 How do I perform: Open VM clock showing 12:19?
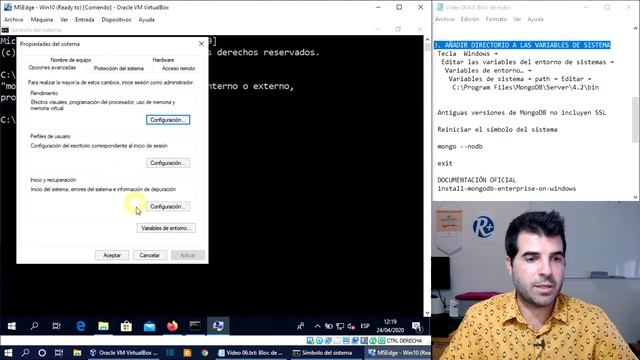[x=390, y=326]
